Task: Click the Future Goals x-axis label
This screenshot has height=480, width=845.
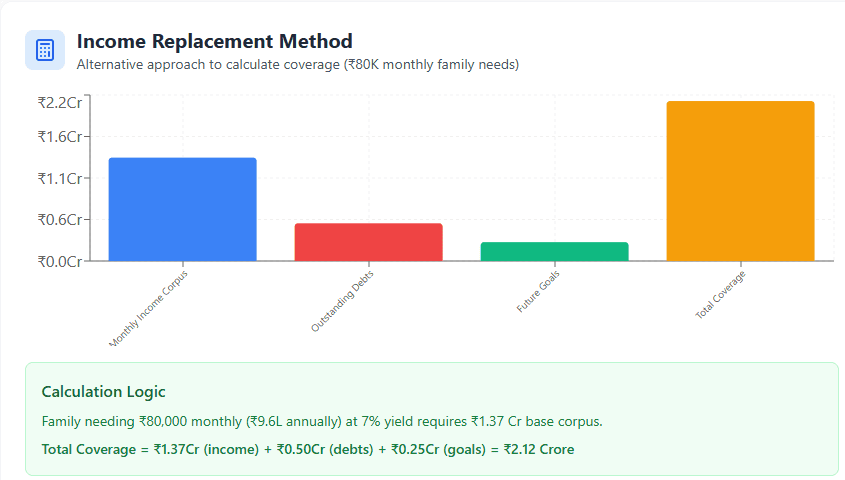Action: click(538, 291)
